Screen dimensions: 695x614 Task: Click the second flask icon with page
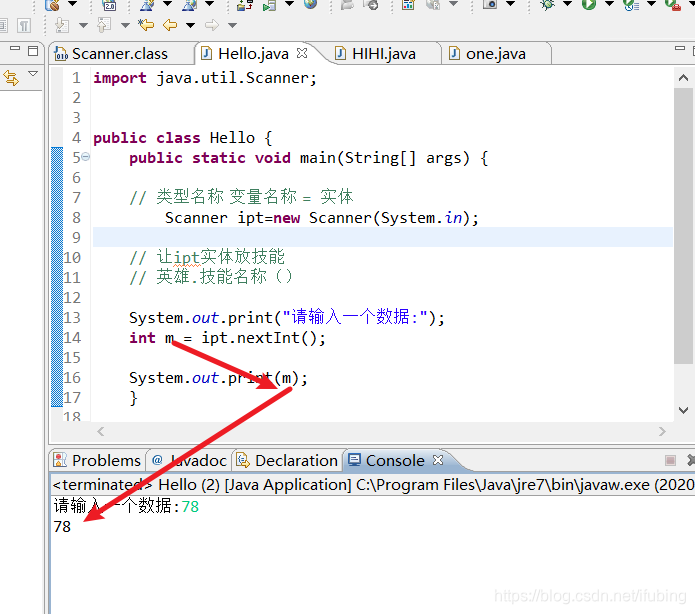click(x=189, y=4)
